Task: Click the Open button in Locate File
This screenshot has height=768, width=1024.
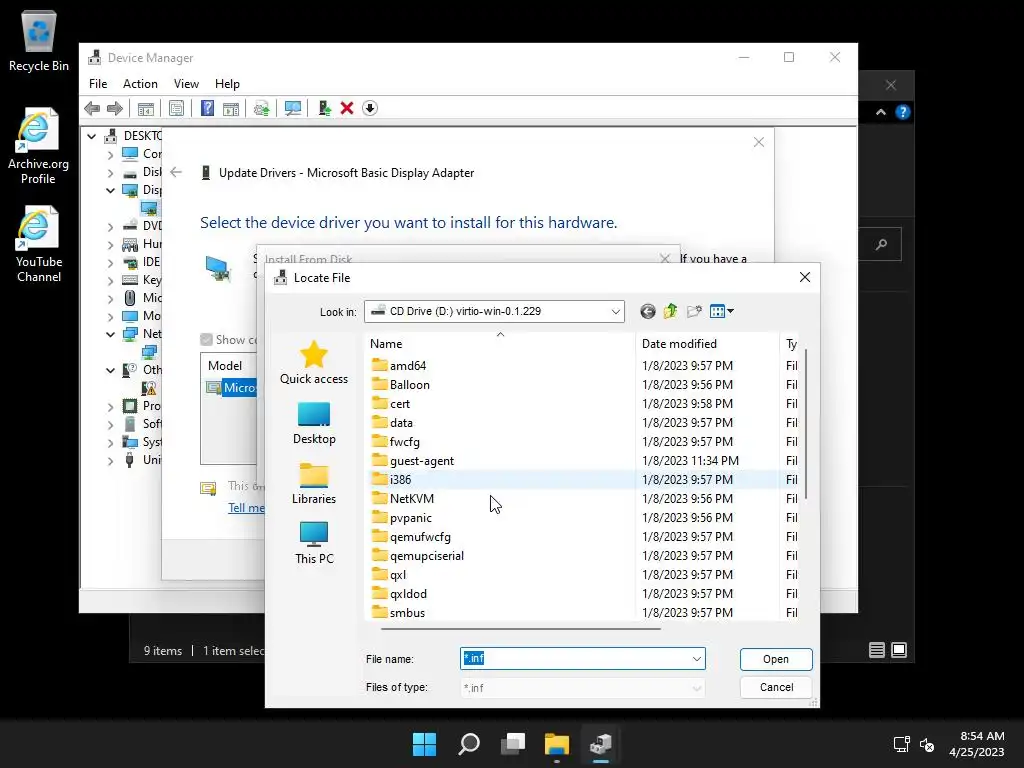Action: coord(776,659)
